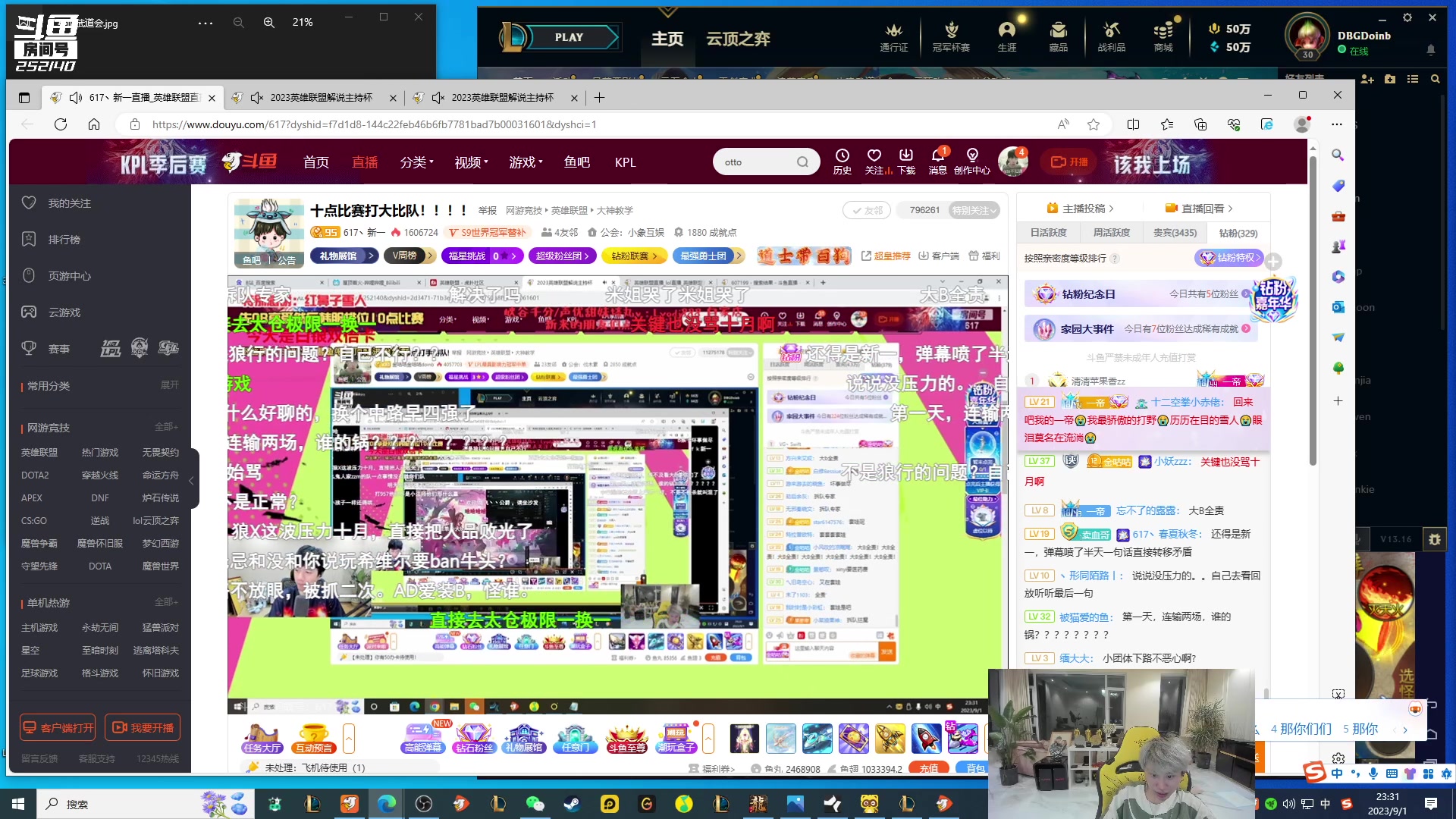Open the 钻石粉丝 diamond icon
Viewport: 1456px width, 819px height.
(474, 738)
